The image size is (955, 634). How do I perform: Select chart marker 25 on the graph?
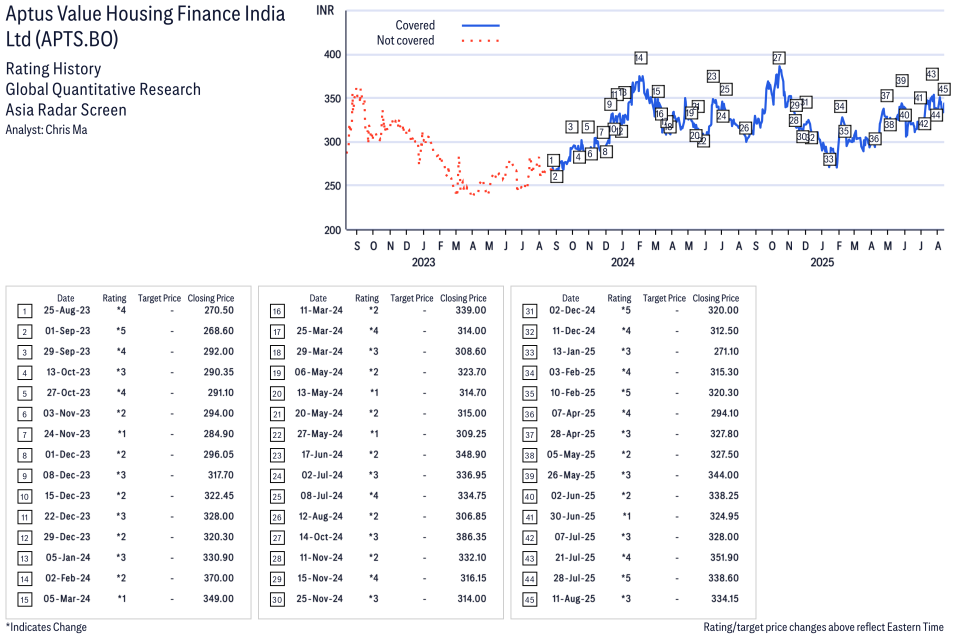coord(725,89)
